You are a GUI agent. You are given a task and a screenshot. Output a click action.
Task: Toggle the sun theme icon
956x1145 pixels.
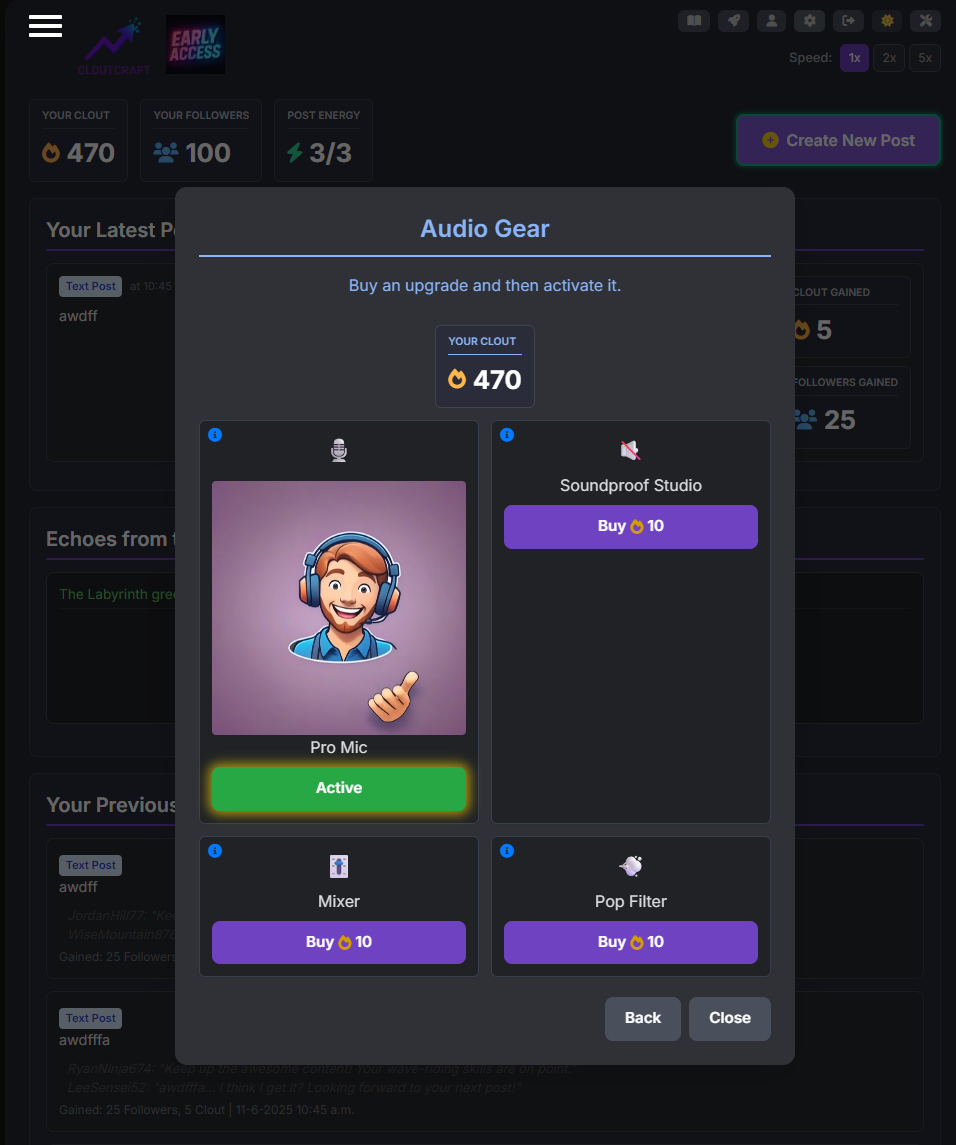tap(887, 20)
